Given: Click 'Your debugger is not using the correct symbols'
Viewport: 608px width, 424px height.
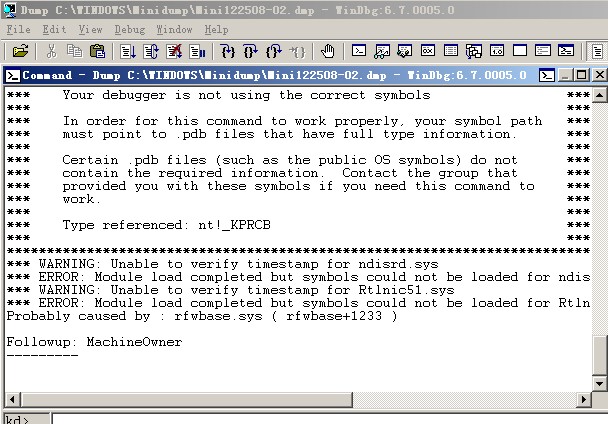Looking at the screenshot, I should [x=246, y=95].
